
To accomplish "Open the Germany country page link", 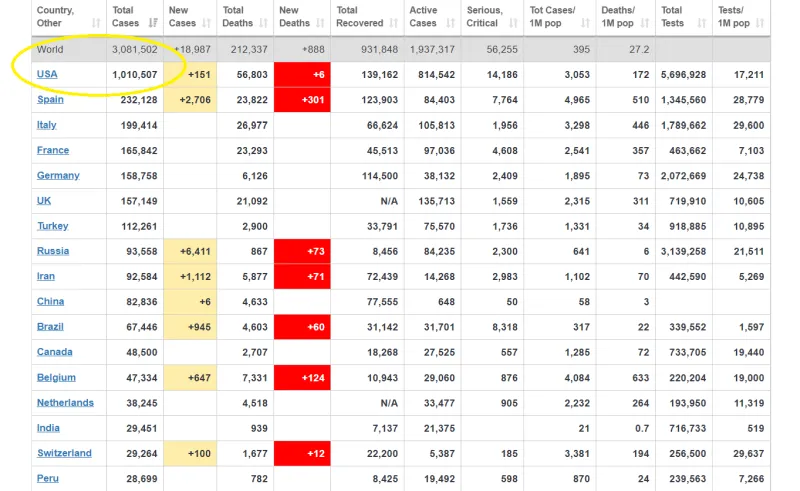I will [x=58, y=175].
